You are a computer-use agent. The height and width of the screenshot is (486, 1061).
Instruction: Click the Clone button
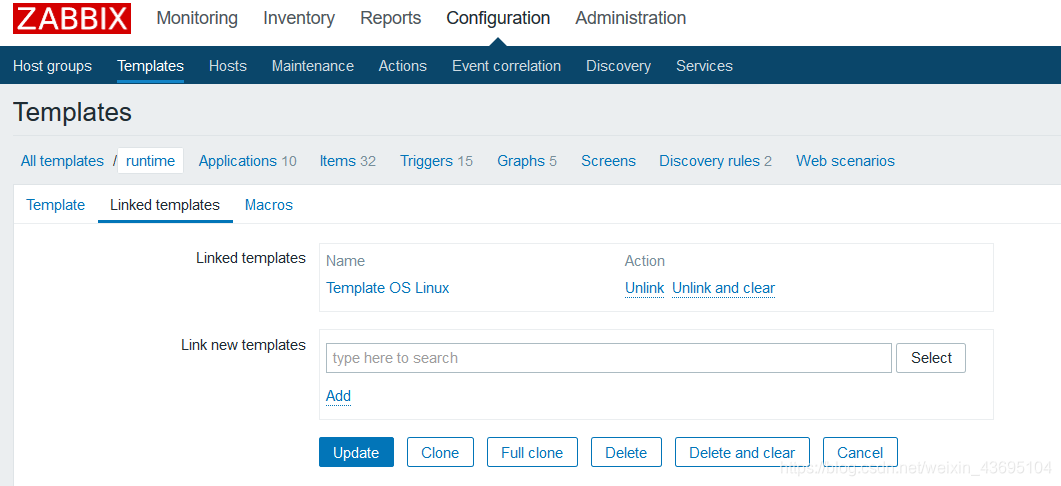click(x=440, y=452)
